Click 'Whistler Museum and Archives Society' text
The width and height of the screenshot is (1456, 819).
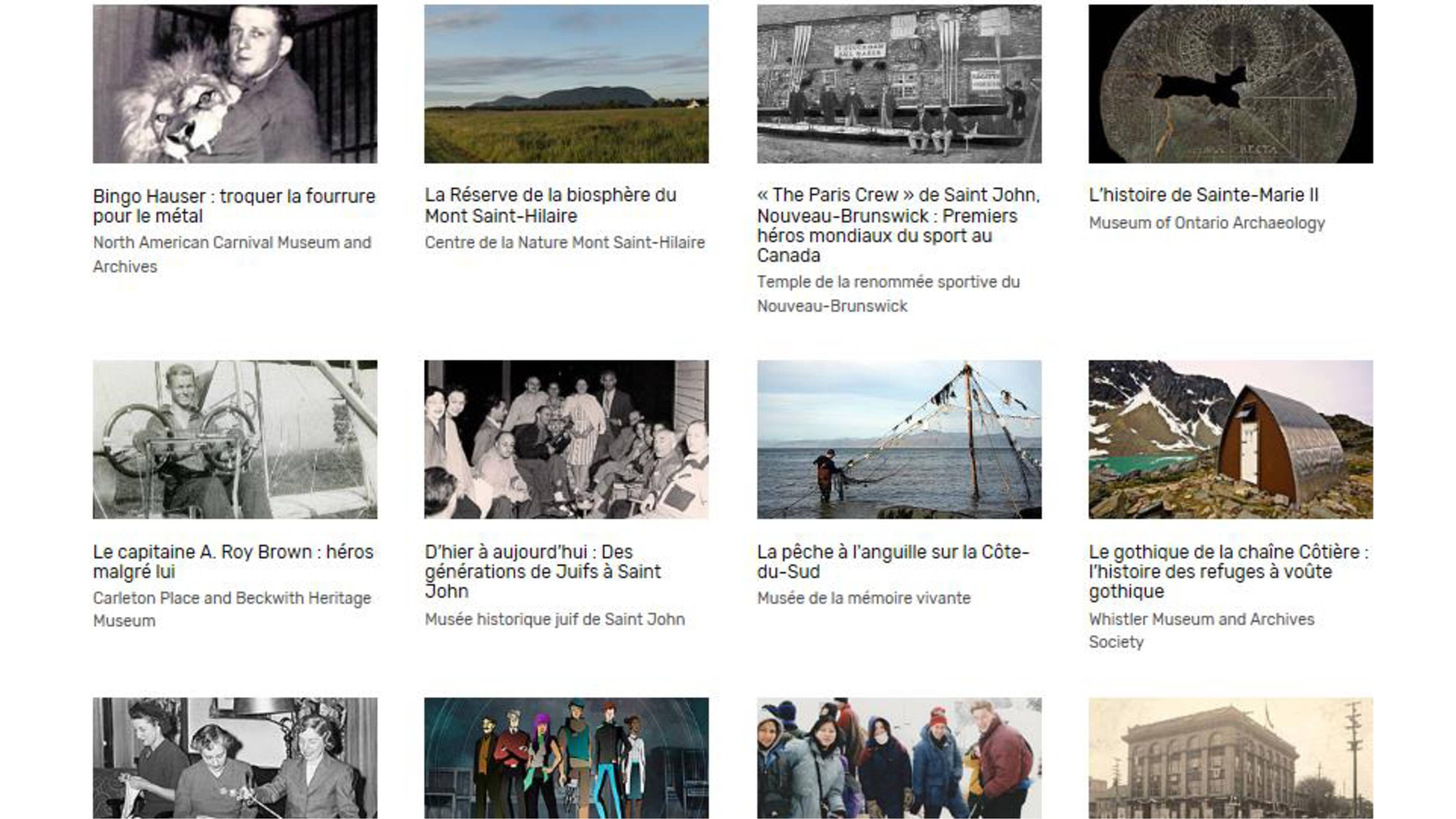coord(1202,631)
